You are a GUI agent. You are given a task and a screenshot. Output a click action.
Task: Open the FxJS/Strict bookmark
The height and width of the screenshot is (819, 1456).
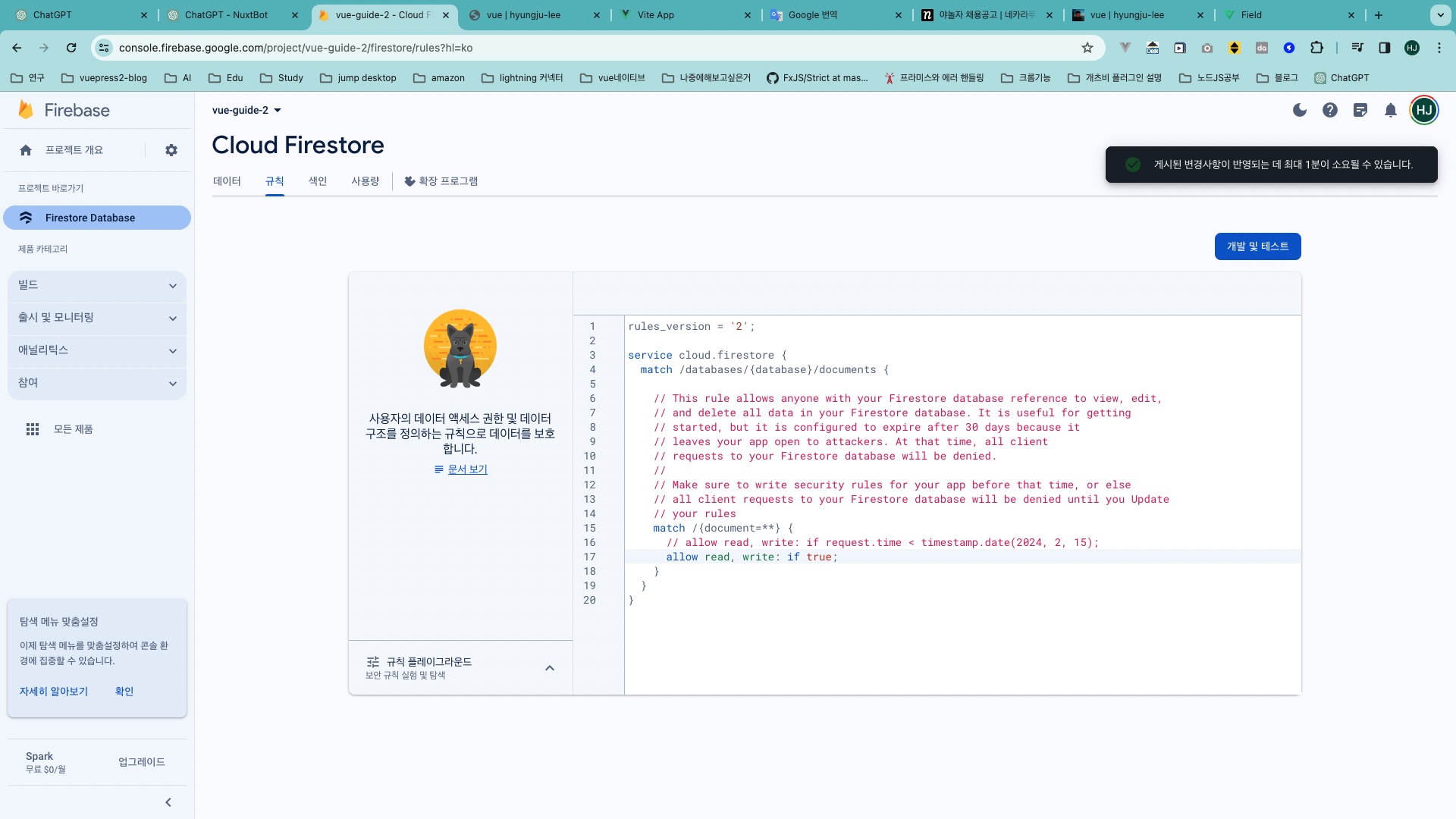817,78
